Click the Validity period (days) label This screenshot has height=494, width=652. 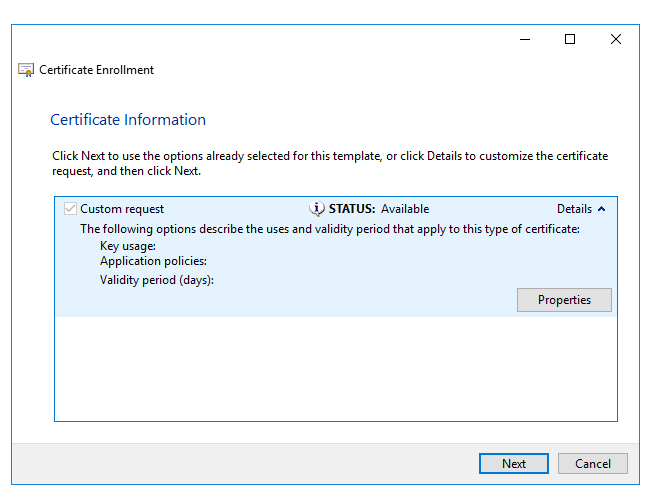click(157, 280)
